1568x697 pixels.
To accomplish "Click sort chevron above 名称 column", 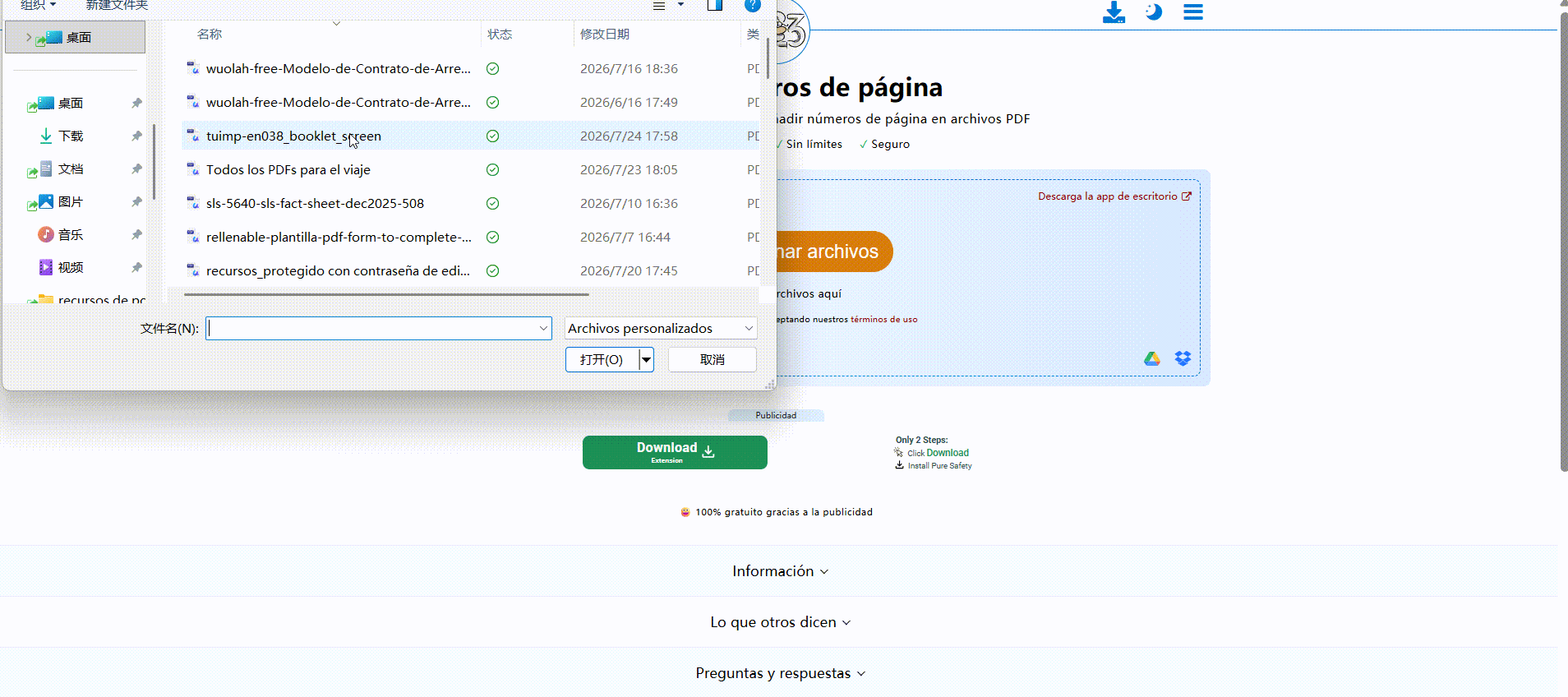I will click(x=336, y=23).
